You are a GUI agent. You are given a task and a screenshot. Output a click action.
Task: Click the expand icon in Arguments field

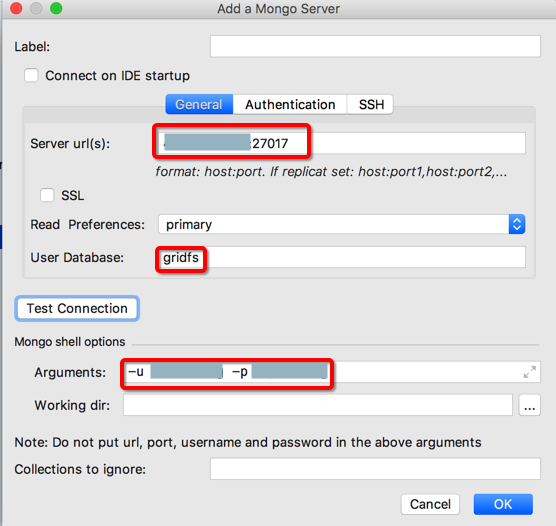(529, 372)
